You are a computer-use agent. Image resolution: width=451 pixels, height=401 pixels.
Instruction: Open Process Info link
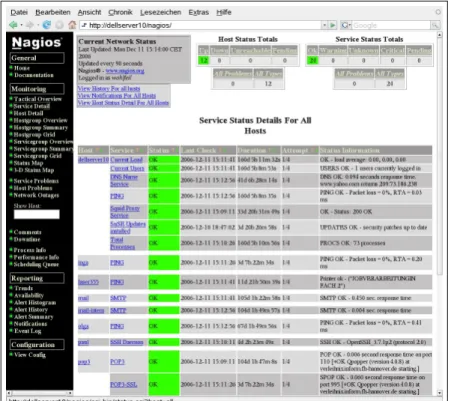[x=30, y=250]
